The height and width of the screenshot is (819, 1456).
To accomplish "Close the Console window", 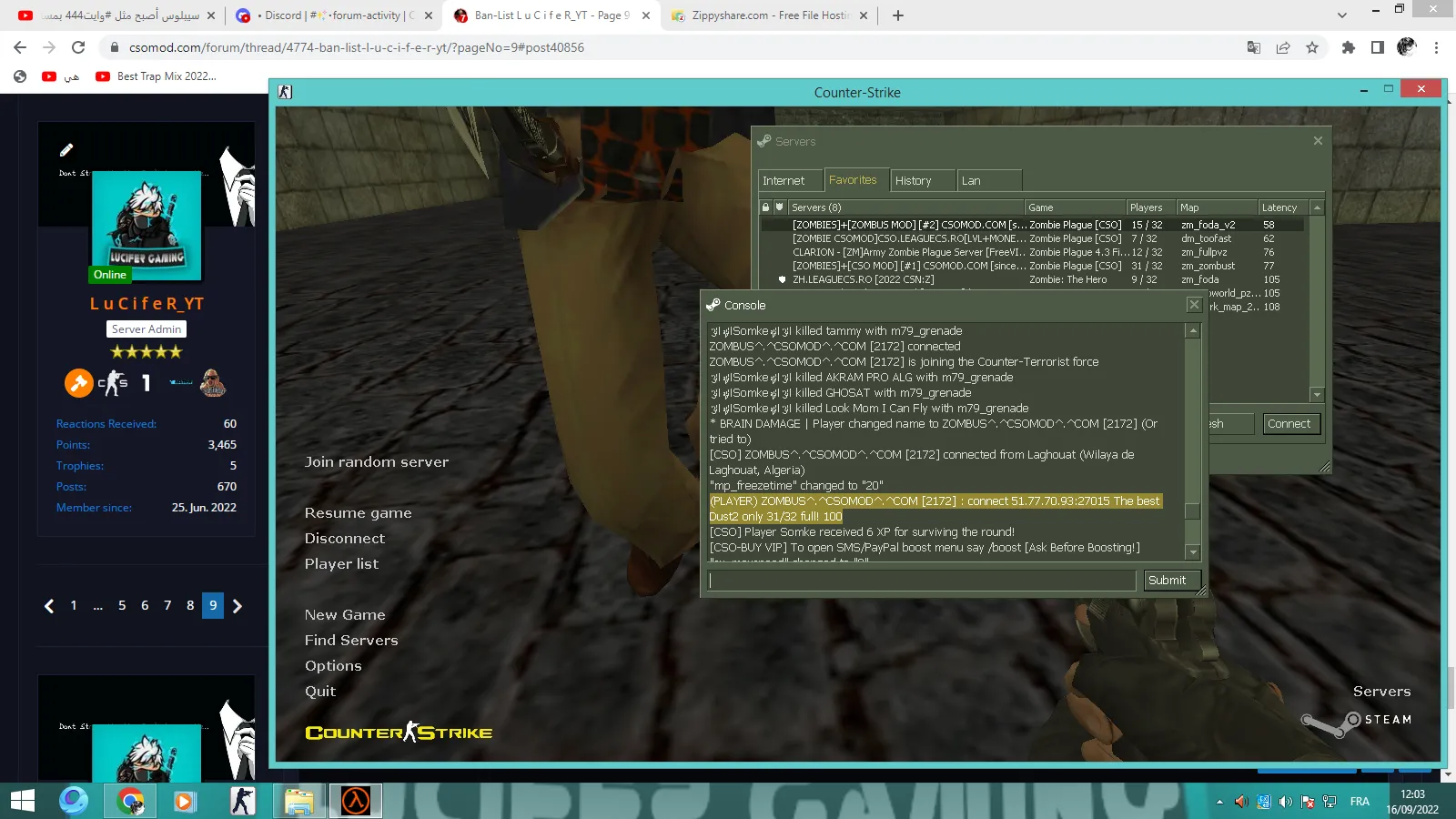I will pyautogui.click(x=1194, y=305).
